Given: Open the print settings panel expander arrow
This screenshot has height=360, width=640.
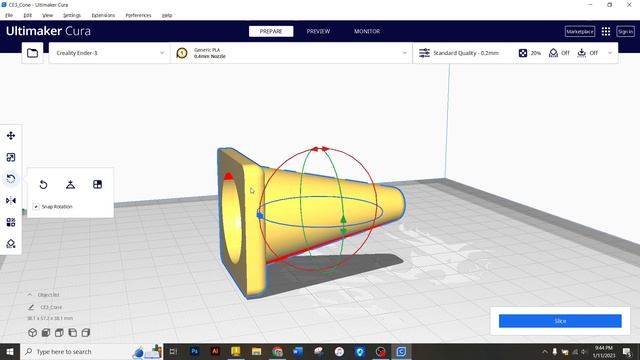Looking at the screenshot, I should 610,53.
